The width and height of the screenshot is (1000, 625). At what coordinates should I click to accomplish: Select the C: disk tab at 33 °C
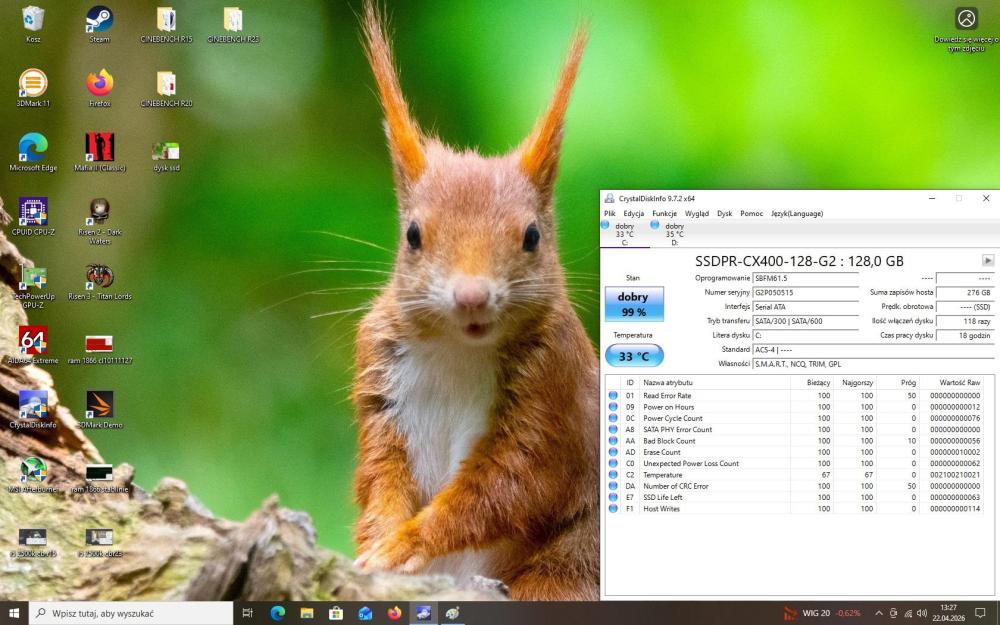pyautogui.click(x=624, y=234)
